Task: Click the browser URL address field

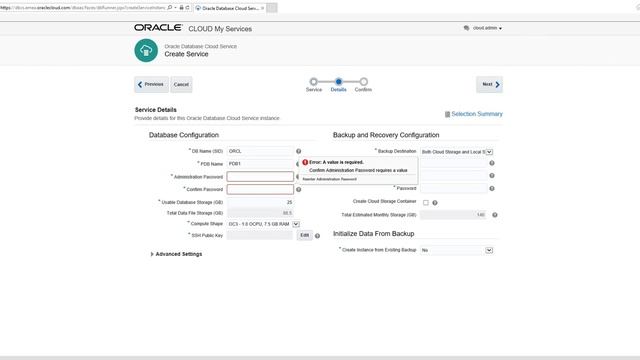Action: 83,8
